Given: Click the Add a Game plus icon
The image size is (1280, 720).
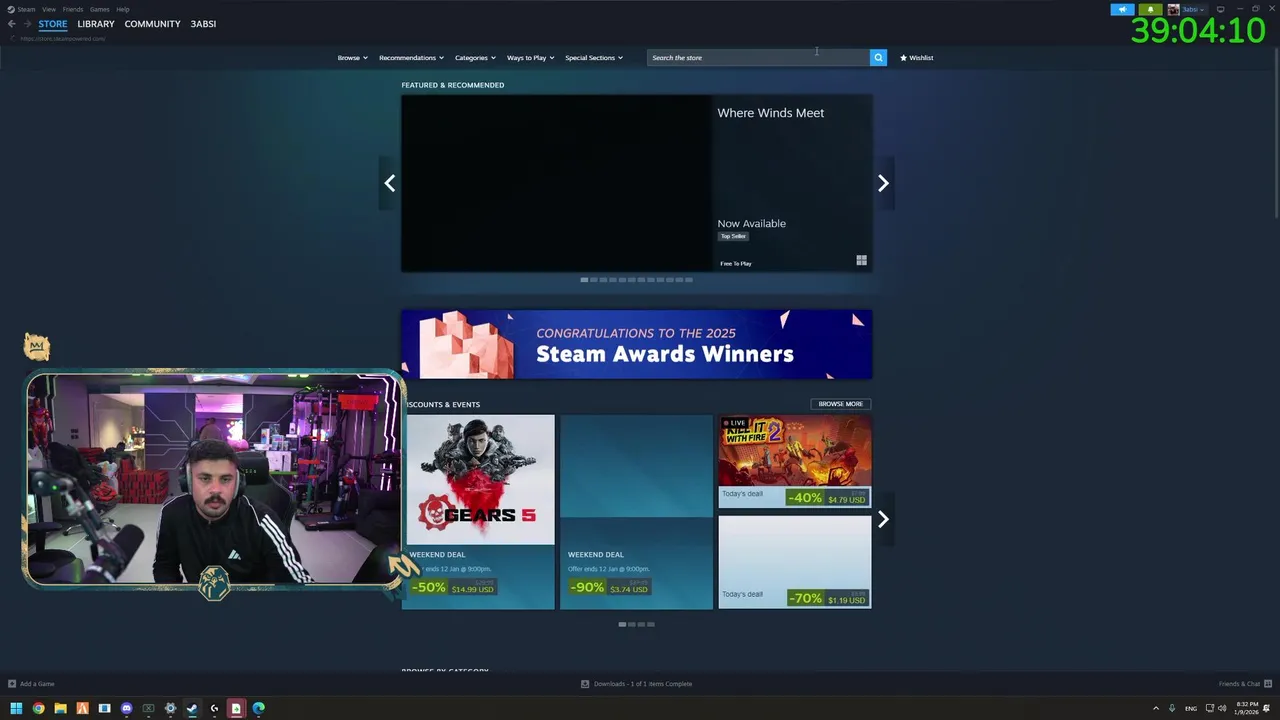Looking at the screenshot, I should [12, 684].
